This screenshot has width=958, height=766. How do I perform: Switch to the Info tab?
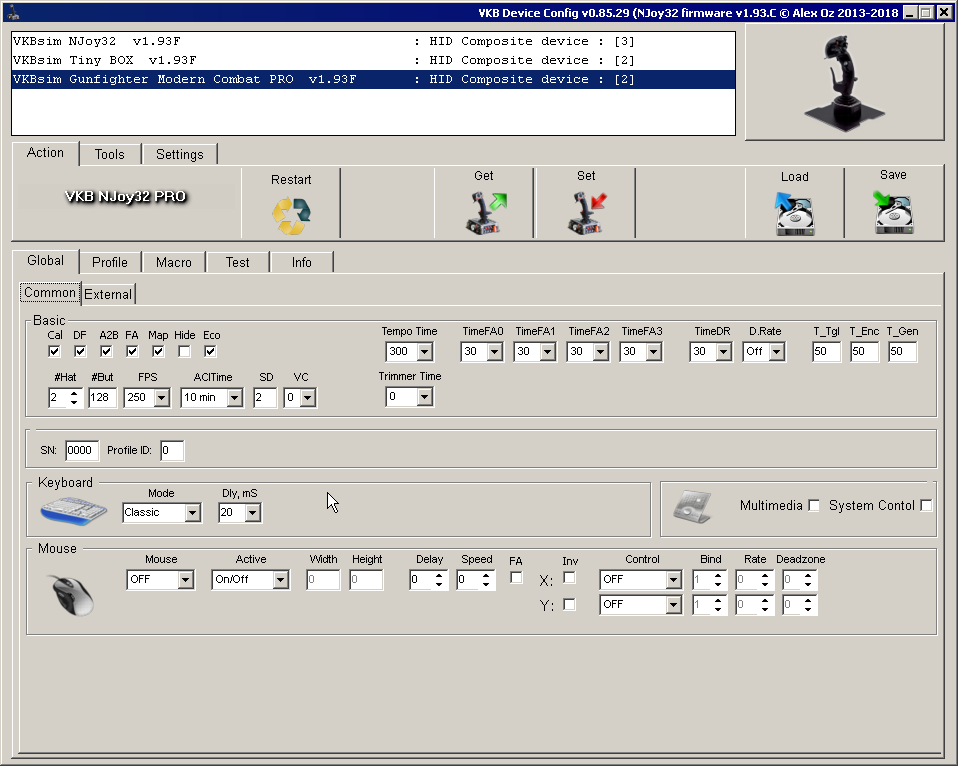301,262
